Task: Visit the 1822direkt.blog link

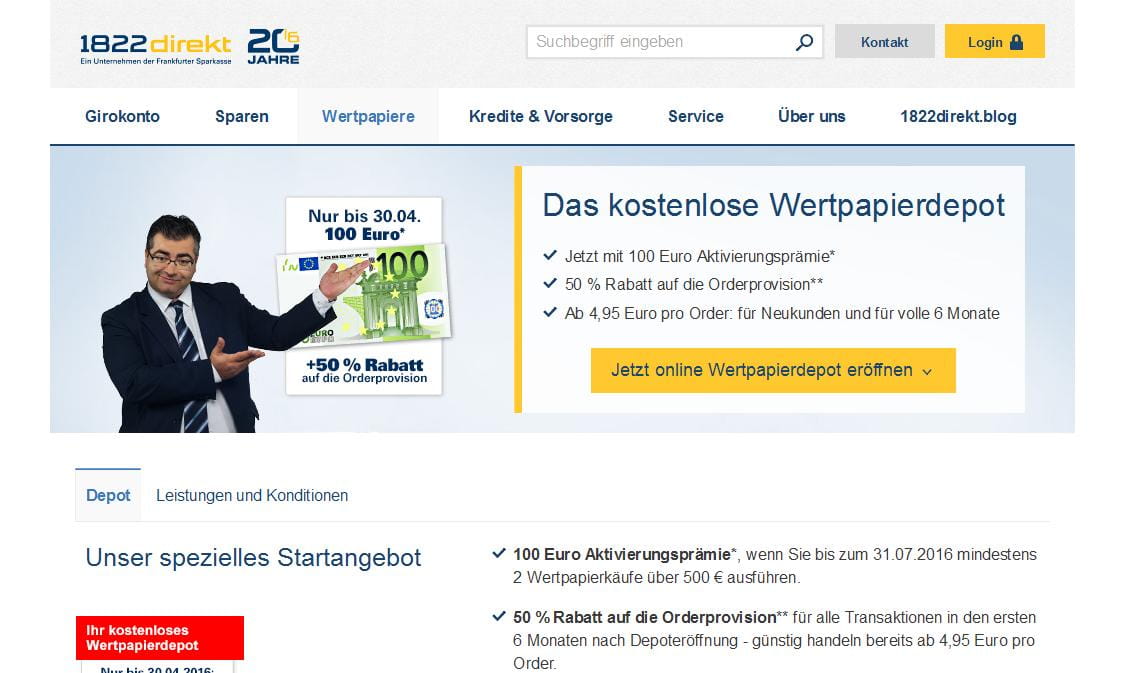Action: coord(958,116)
